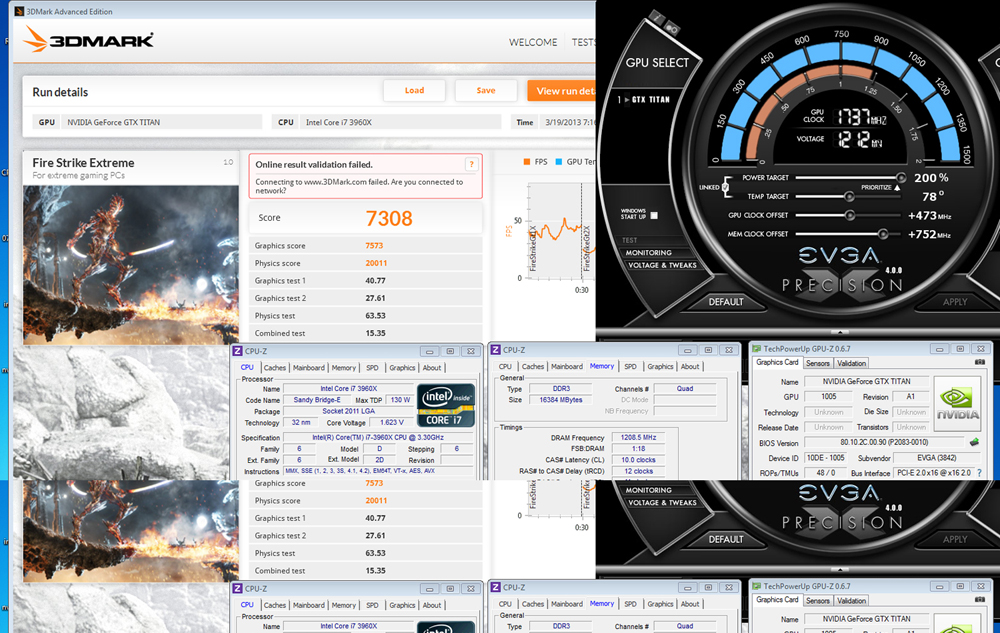This screenshot has width=1000, height=633.
Task: Click the Load button in Run details
Action: coord(415,91)
